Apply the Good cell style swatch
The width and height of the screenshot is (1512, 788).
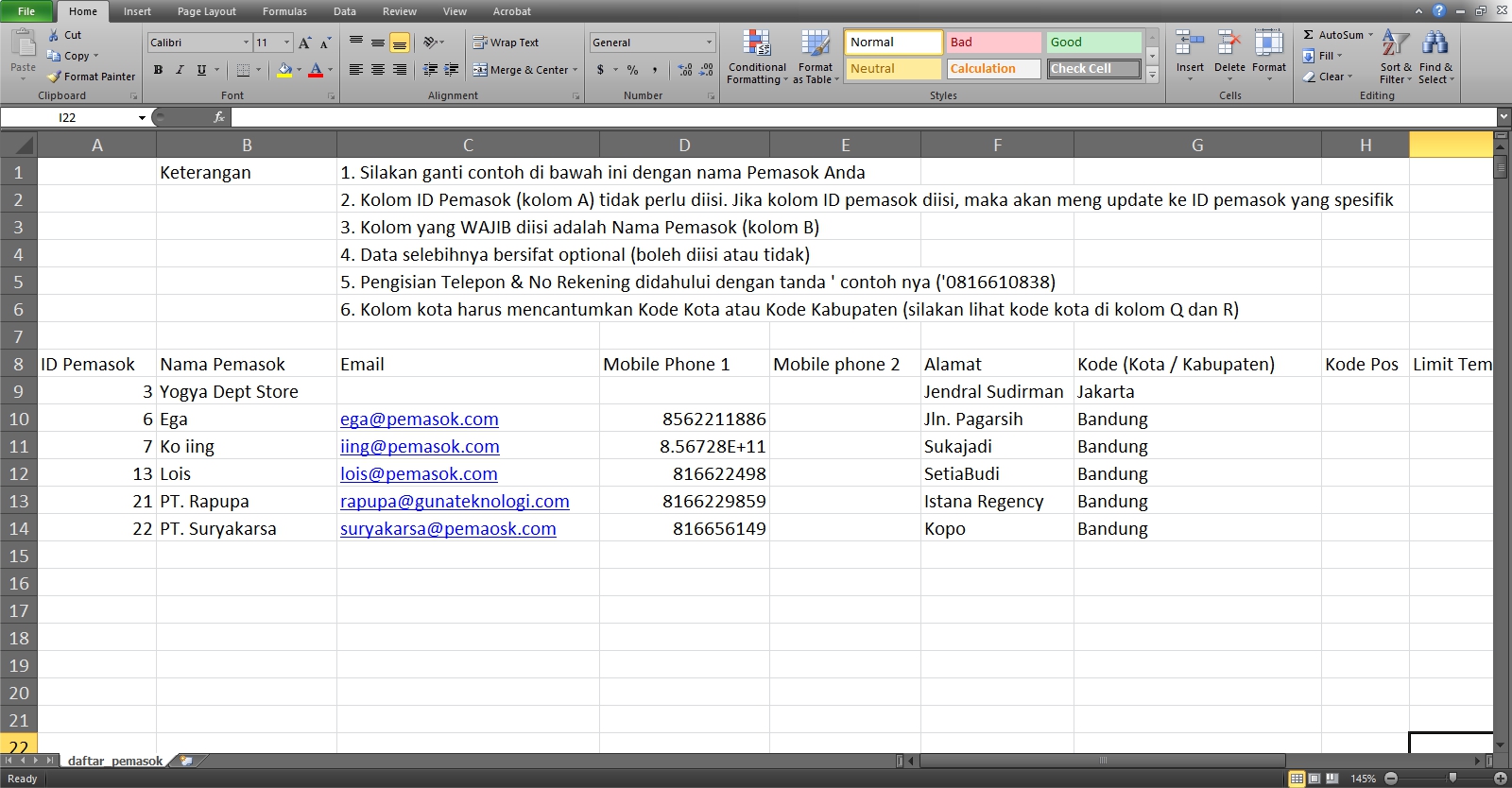pyautogui.click(x=1093, y=43)
